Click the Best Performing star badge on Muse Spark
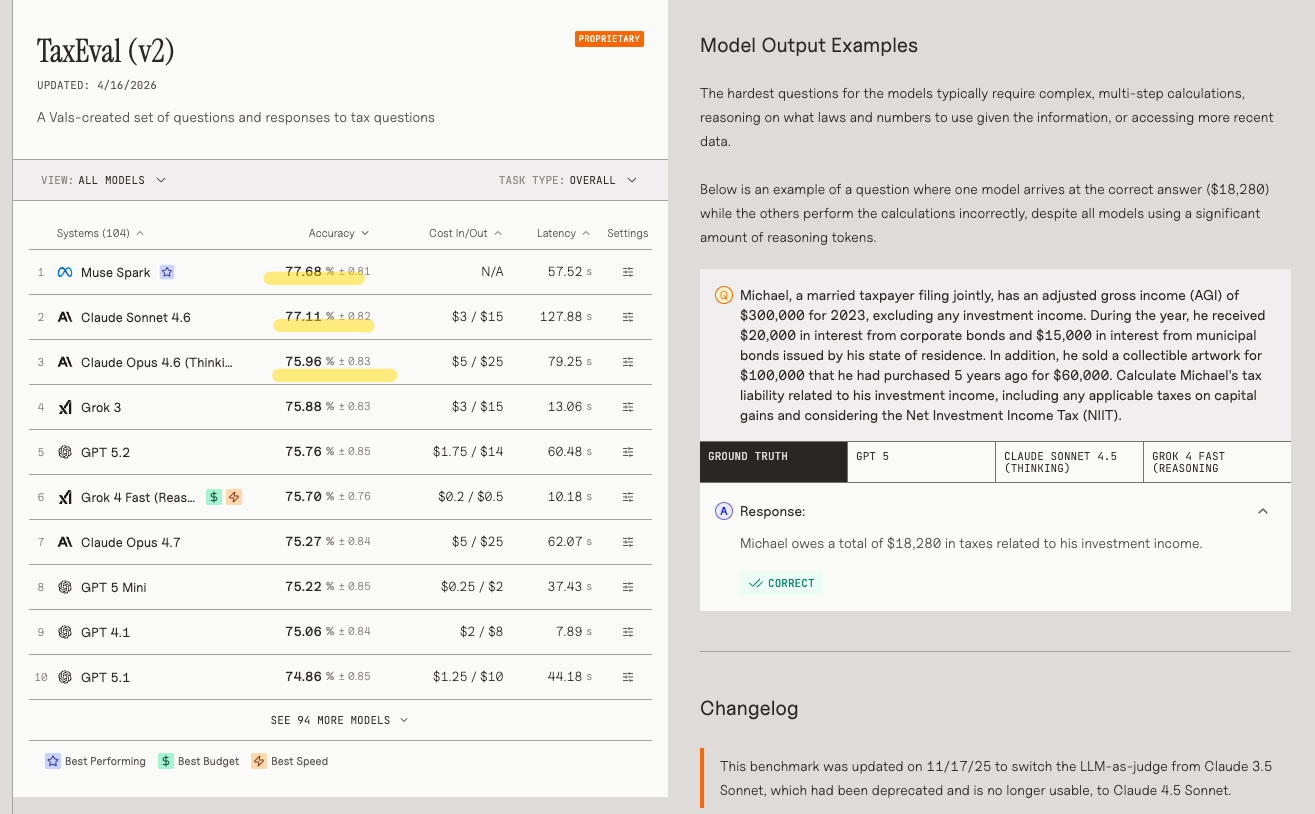 pyautogui.click(x=167, y=272)
